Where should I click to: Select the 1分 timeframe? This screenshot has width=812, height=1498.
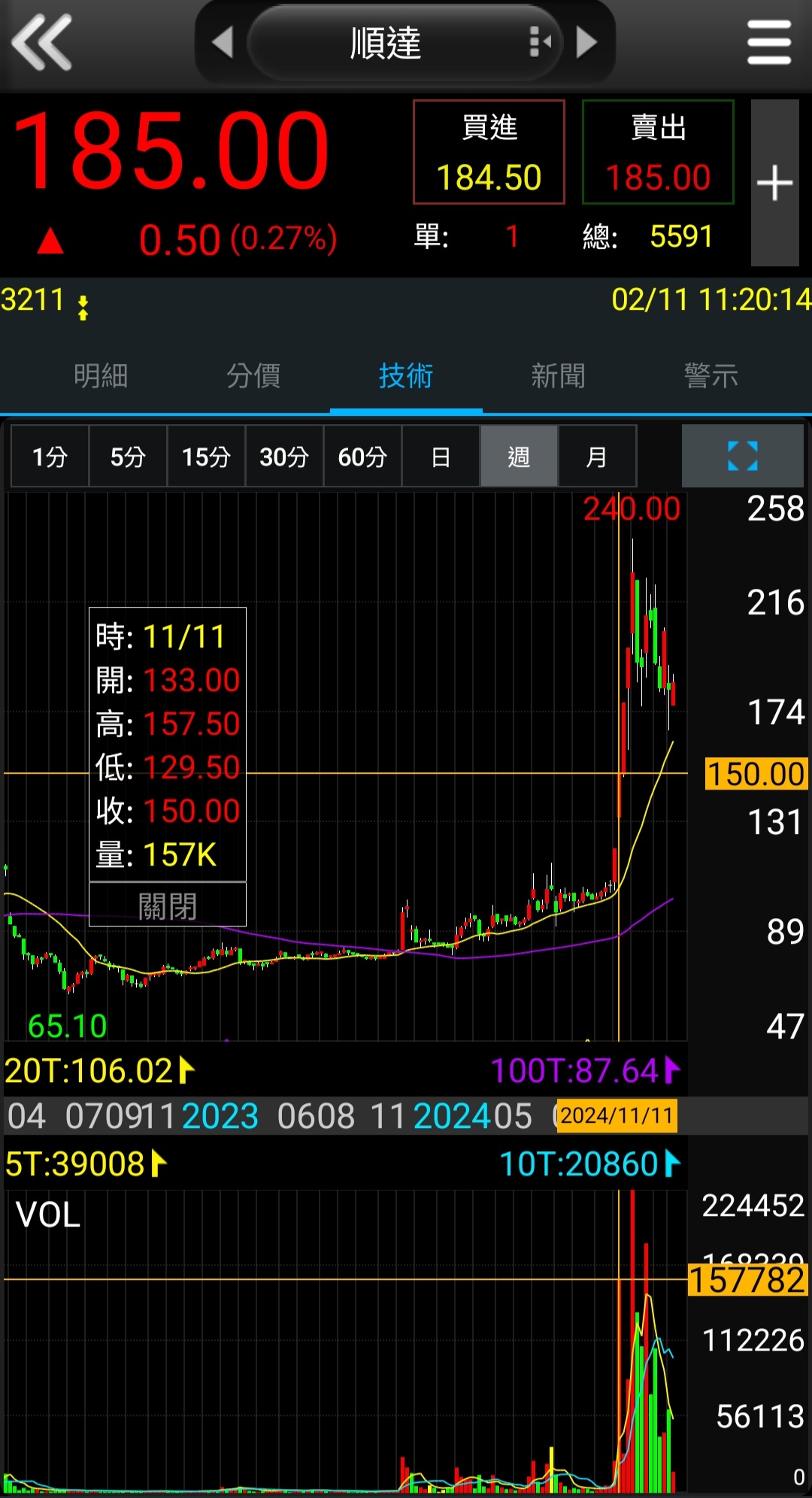click(50, 456)
